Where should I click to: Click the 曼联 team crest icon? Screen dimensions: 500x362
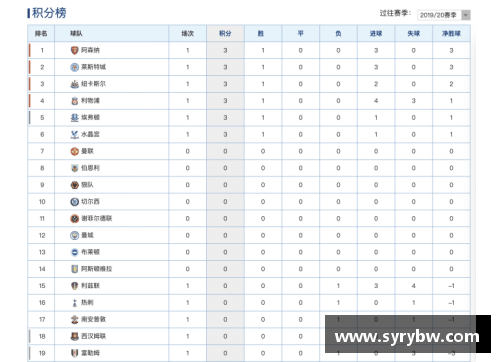[75, 151]
